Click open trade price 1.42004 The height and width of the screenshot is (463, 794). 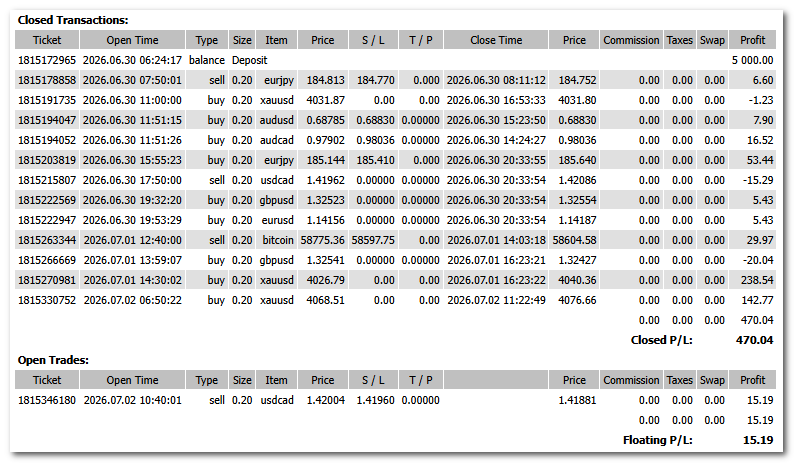[326, 400]
